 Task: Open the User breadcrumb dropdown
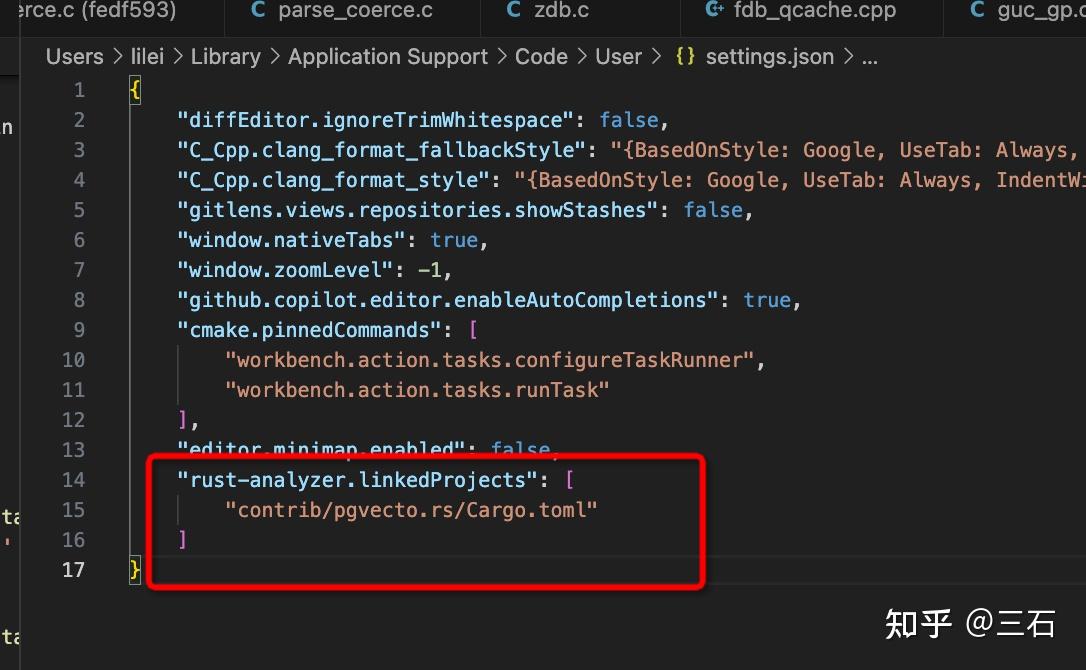click(x=618, y=57)
